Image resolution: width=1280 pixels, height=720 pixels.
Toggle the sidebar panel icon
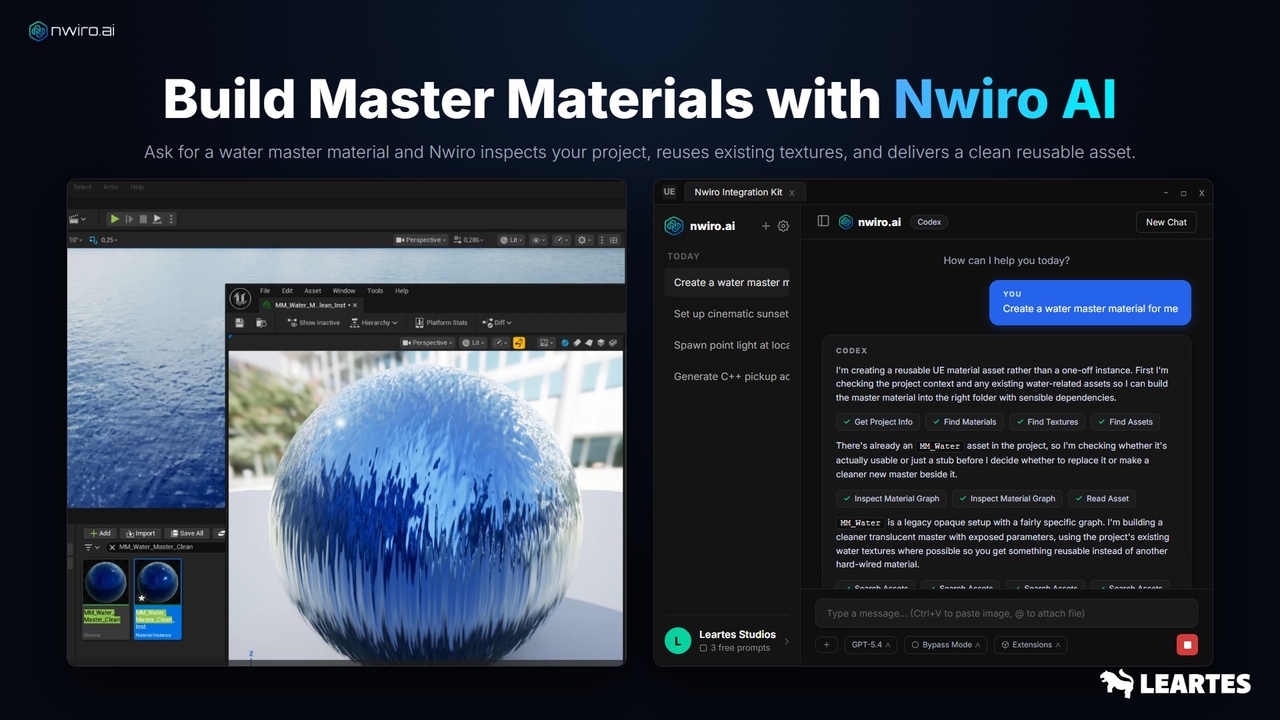(x=823, y=222)
